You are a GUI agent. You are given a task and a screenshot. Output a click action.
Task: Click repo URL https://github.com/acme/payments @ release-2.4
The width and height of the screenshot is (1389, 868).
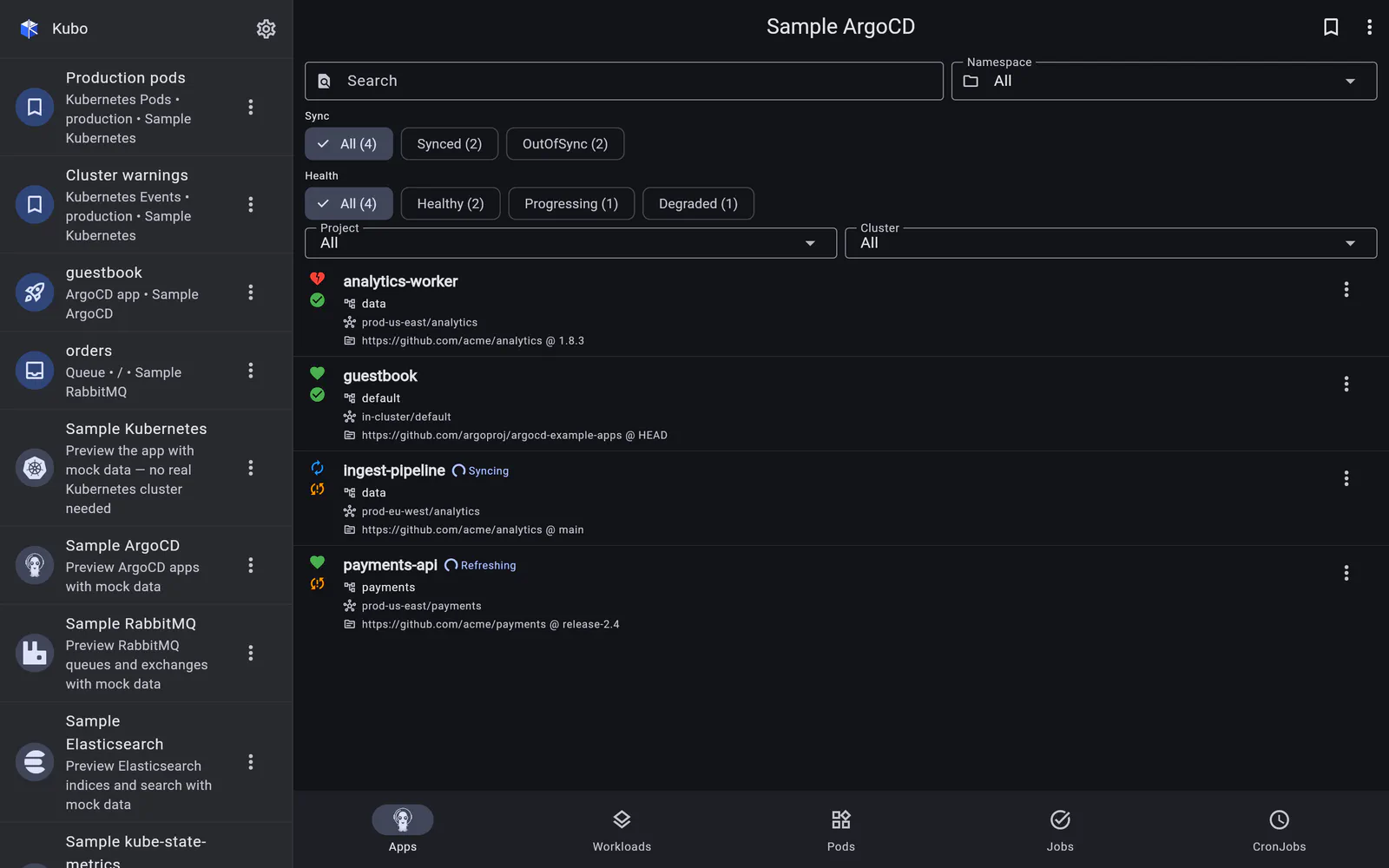(490, 625)
